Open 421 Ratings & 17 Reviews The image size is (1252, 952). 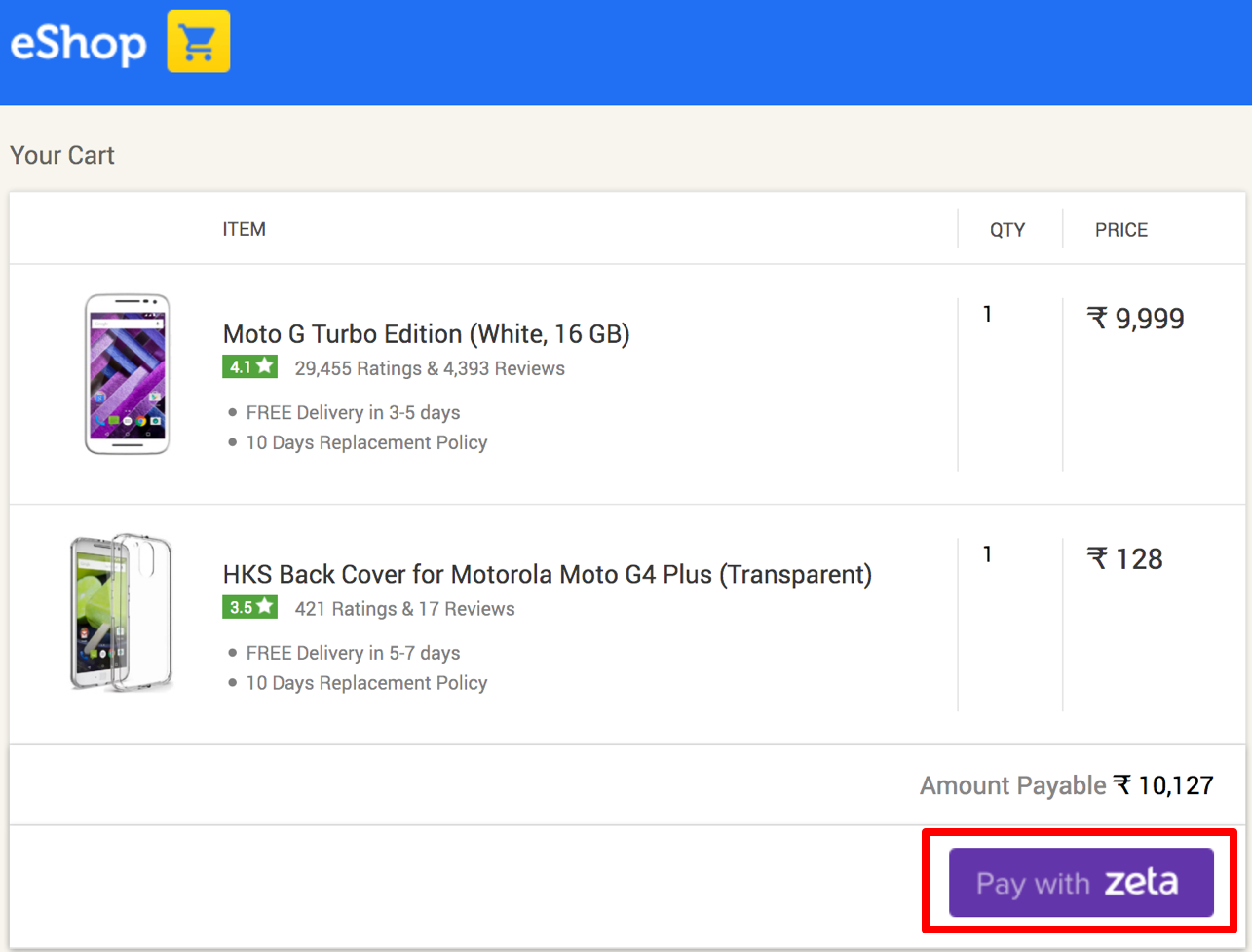405,609
